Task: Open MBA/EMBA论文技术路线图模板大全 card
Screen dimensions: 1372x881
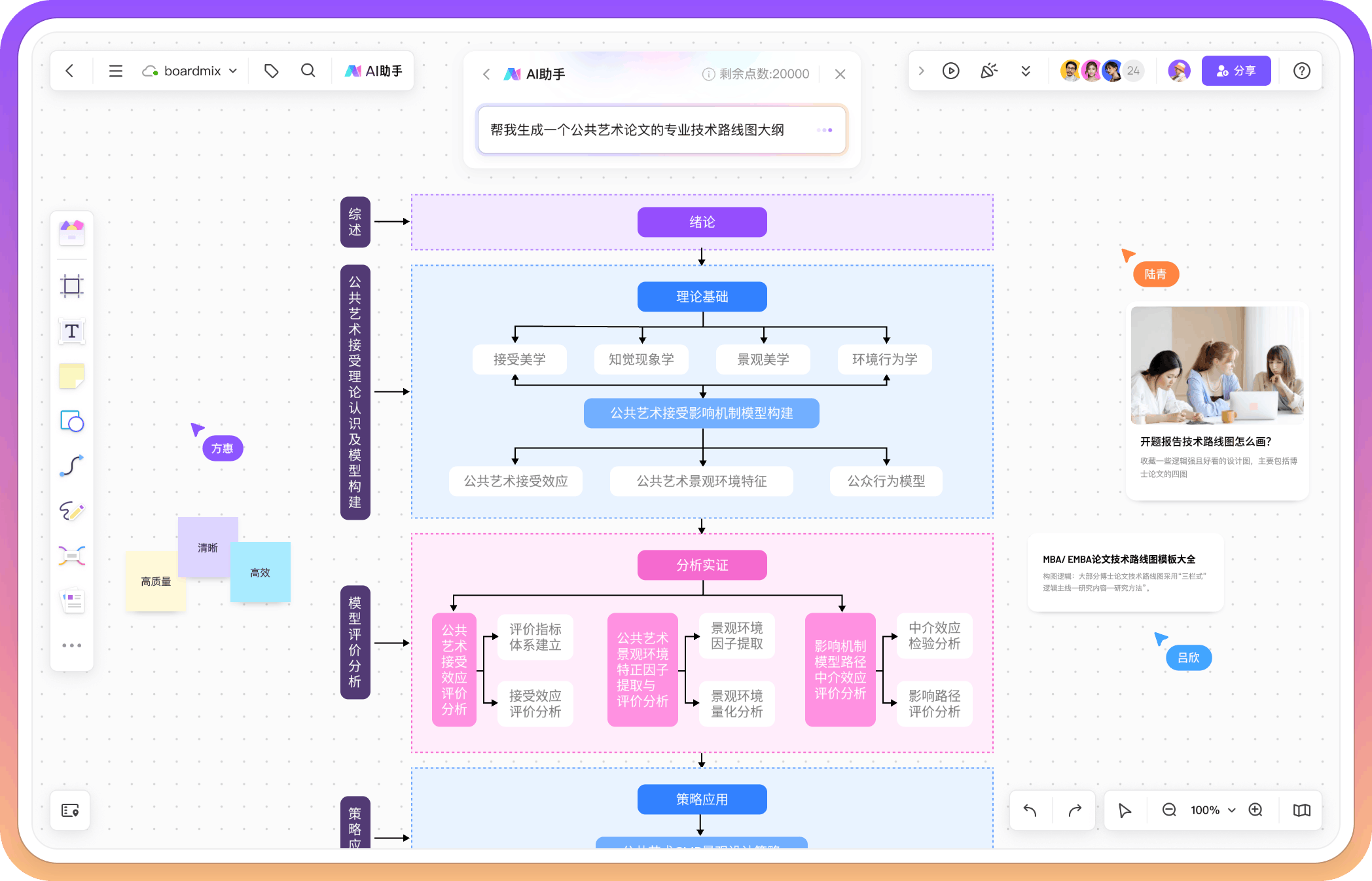Action: 1125,573
